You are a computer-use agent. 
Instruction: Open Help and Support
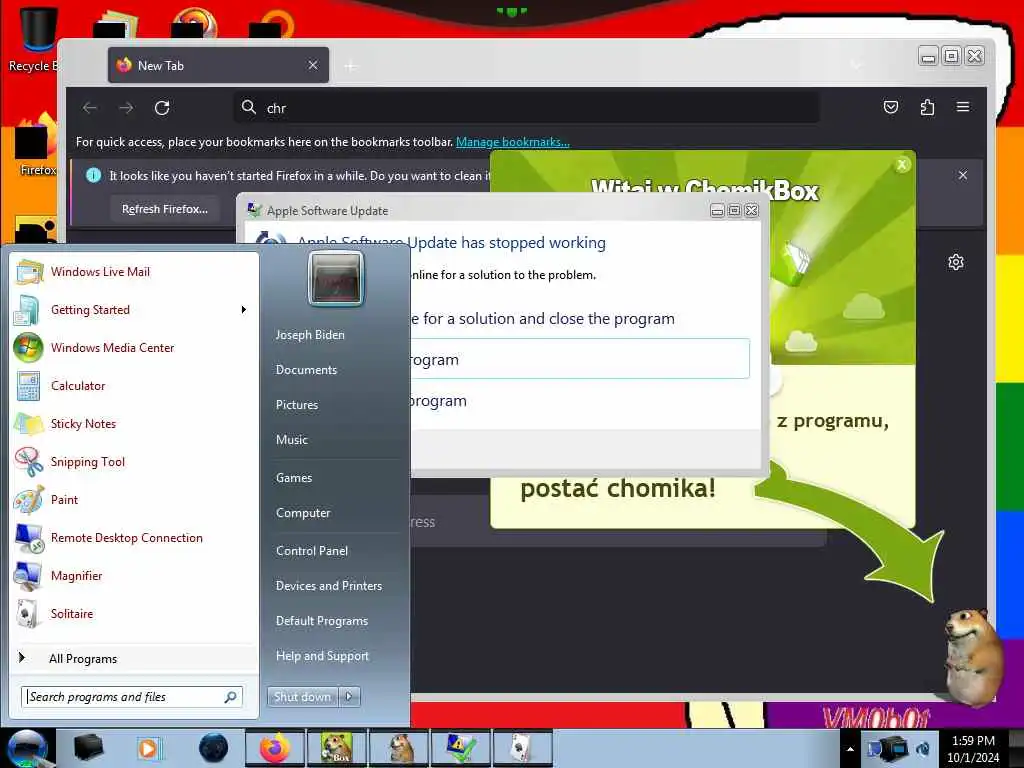point(322,656)
